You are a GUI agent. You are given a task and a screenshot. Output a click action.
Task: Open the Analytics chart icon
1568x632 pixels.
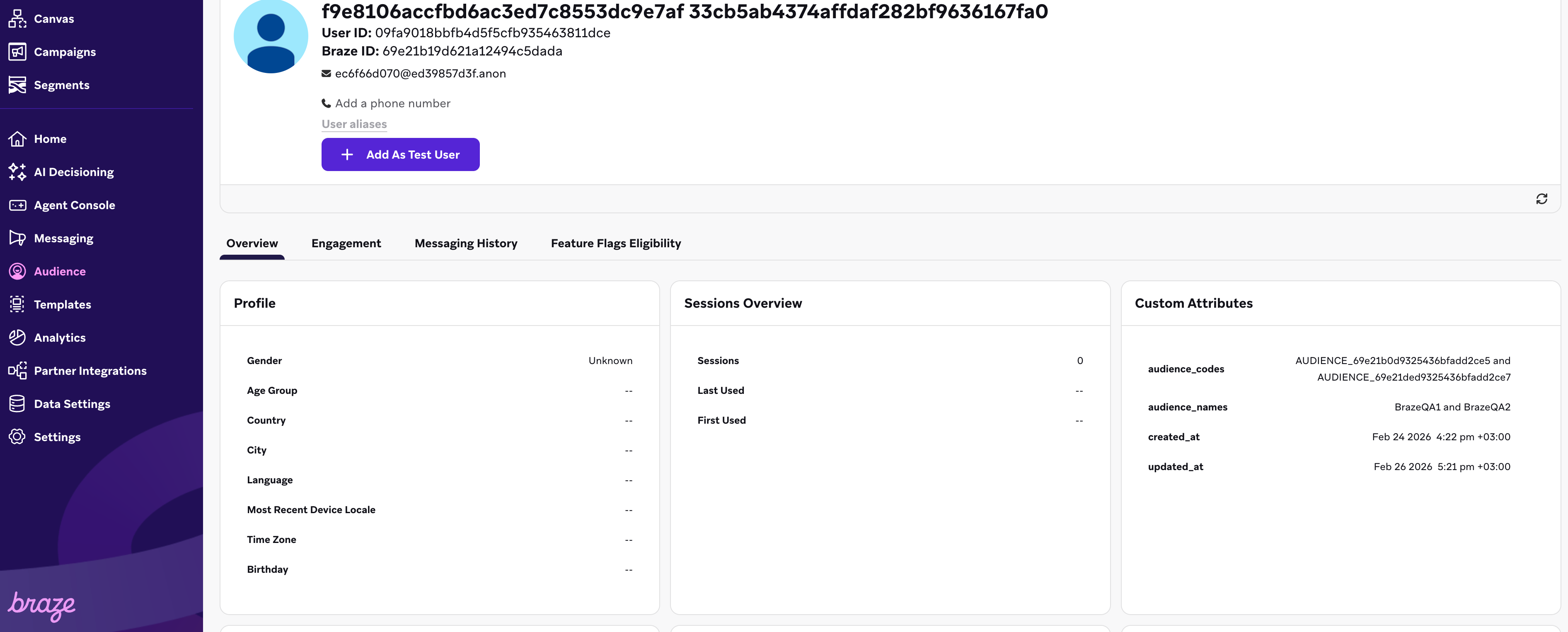pyautogui.click(x=17, y=338)
